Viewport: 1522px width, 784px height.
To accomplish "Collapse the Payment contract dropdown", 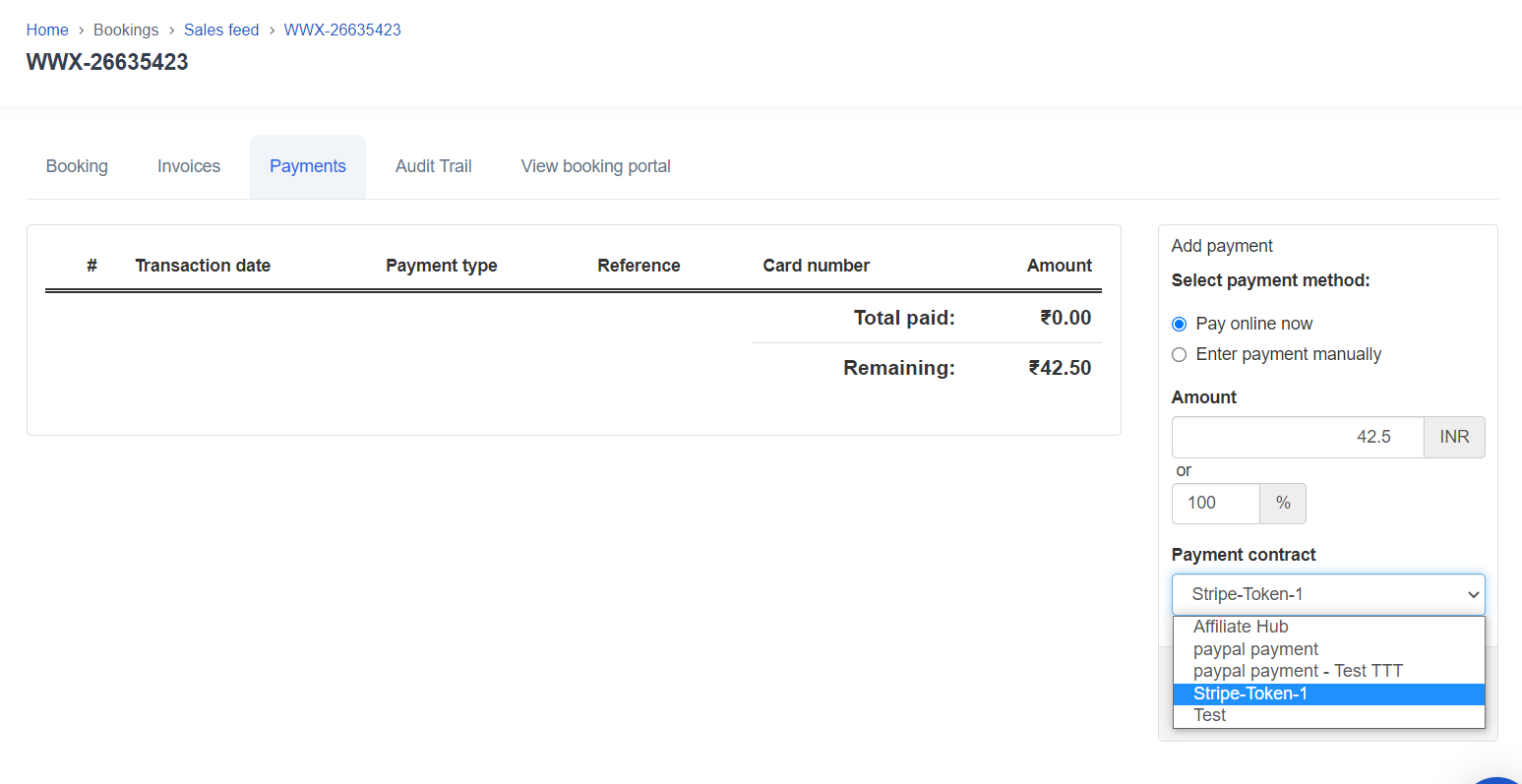I will [1328, 594].
